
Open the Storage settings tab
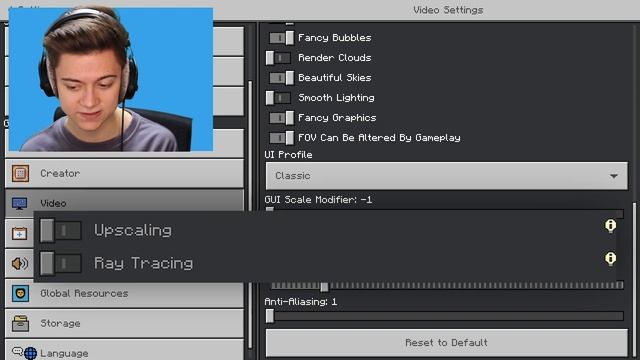(x=124, y=323)
